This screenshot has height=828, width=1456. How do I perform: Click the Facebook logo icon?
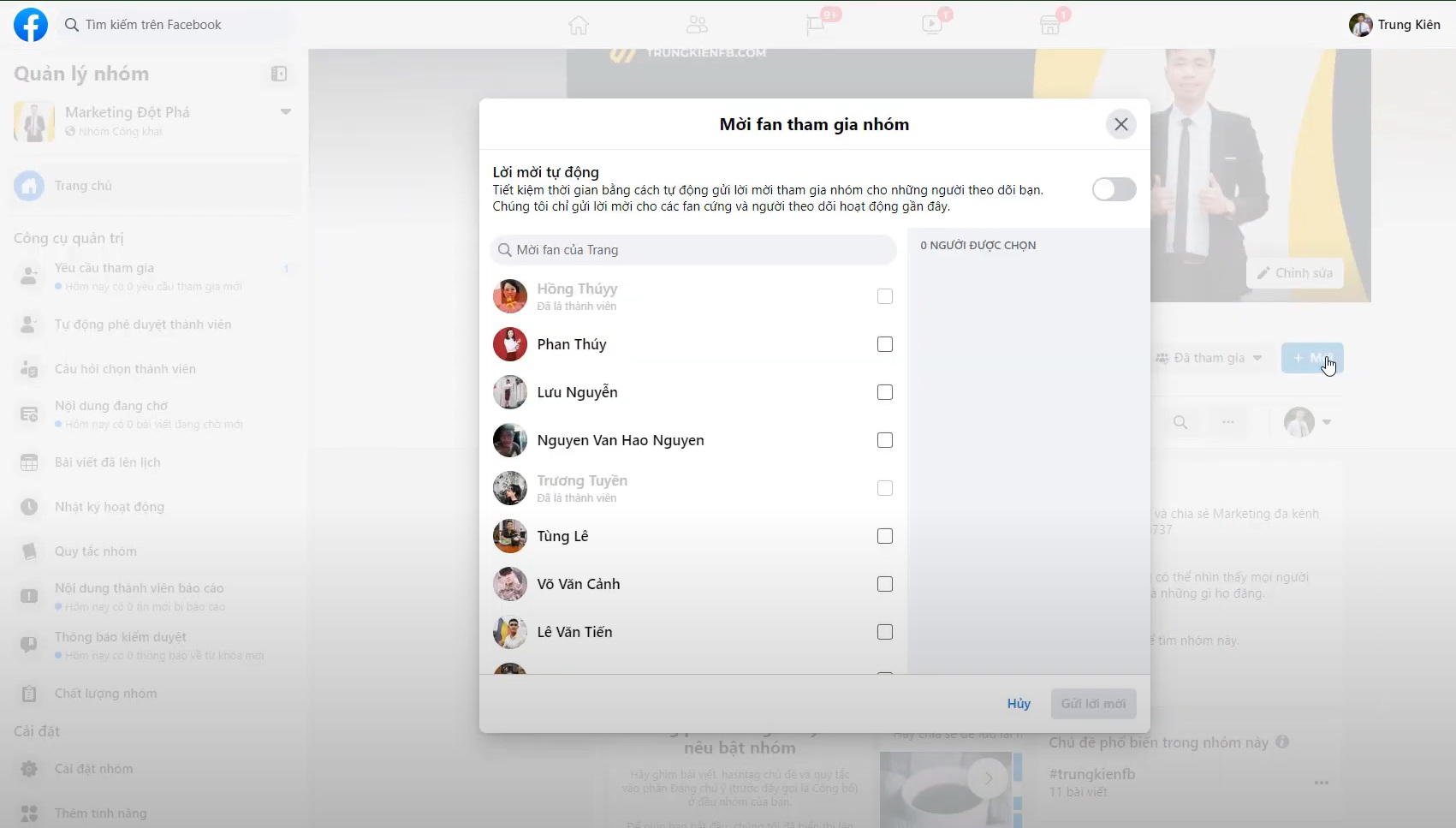pyautogui.click(x=31, y=25)
